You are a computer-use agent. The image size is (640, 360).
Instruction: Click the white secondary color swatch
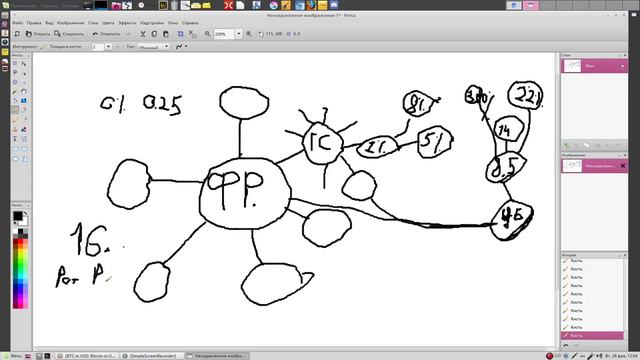point(24,222)
